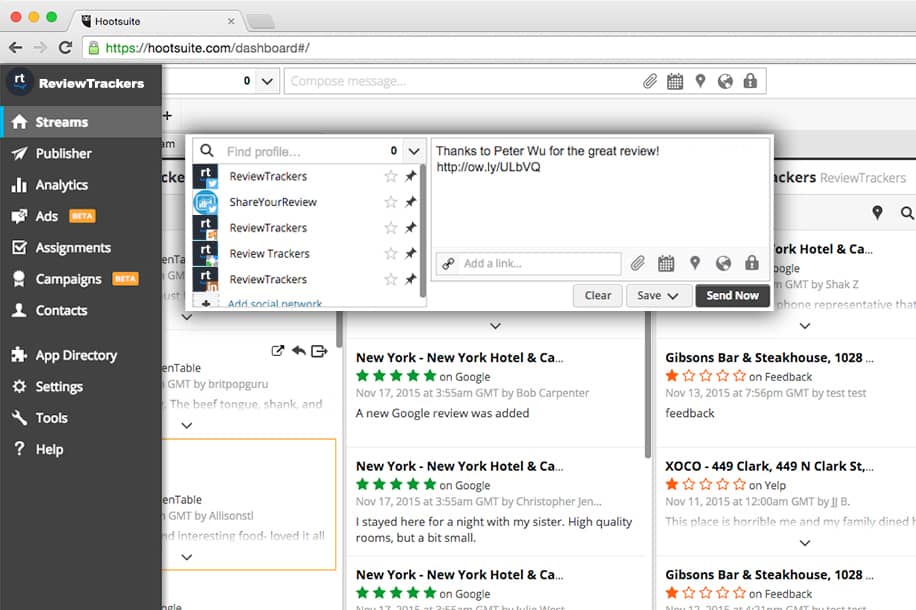
Task: Expand the Shak Z review chevron
Action: click(x=805, y=325)
